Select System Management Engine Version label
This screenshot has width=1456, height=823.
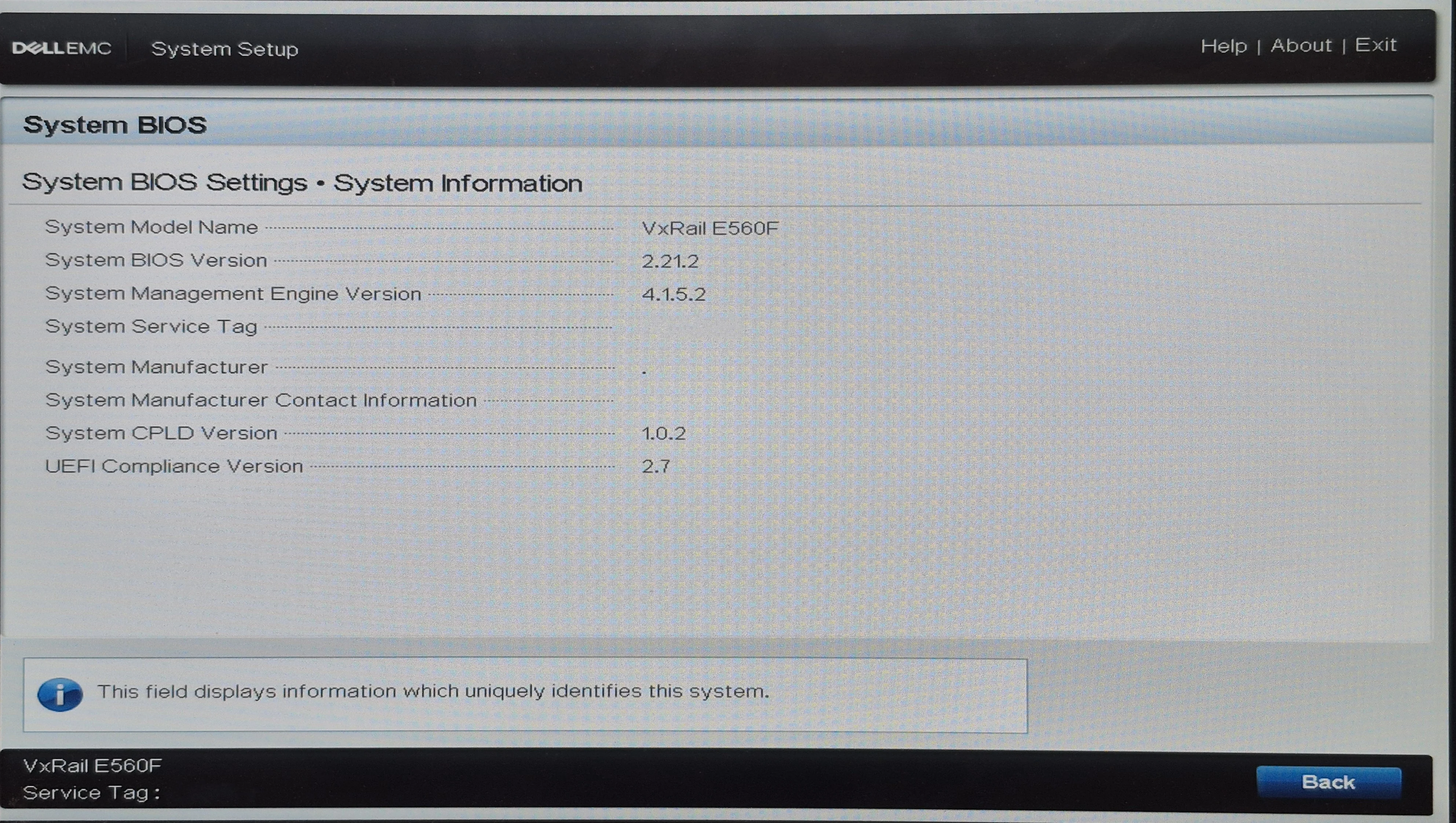233,294
